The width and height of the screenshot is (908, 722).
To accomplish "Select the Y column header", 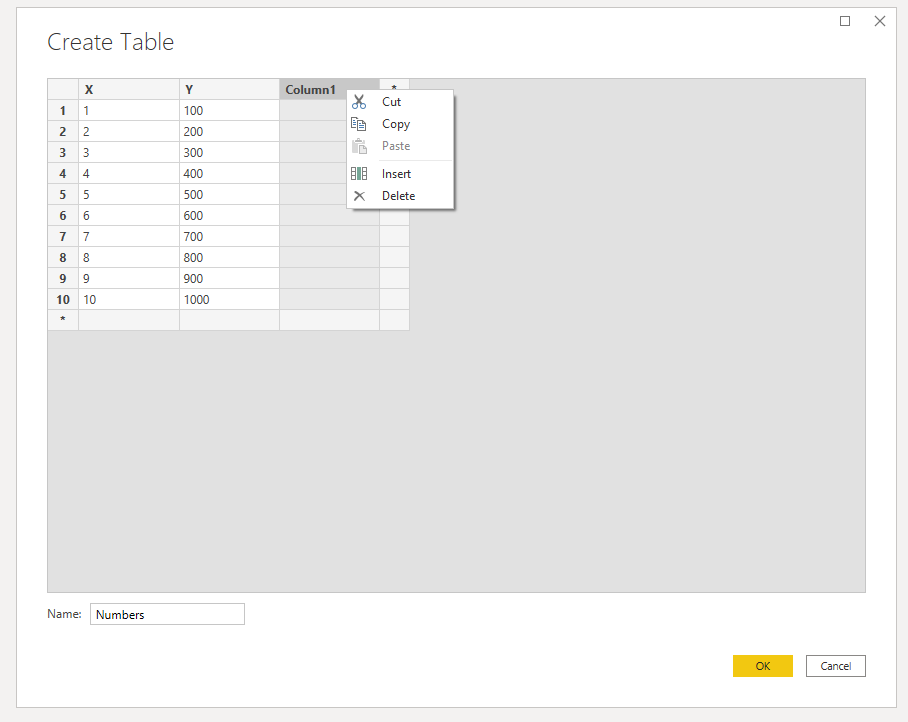I will (229, 89).
